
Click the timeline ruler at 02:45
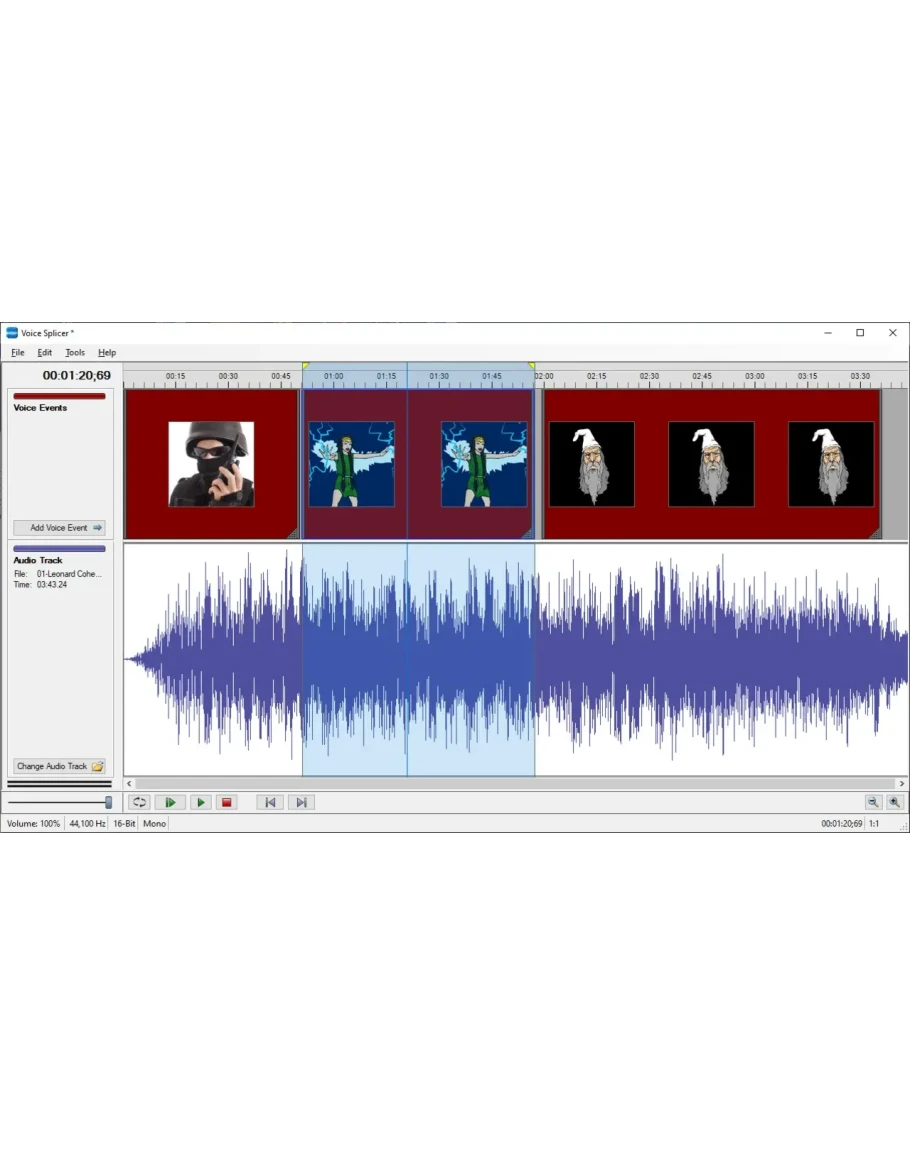pyautogui.click(x=702, y=377)
